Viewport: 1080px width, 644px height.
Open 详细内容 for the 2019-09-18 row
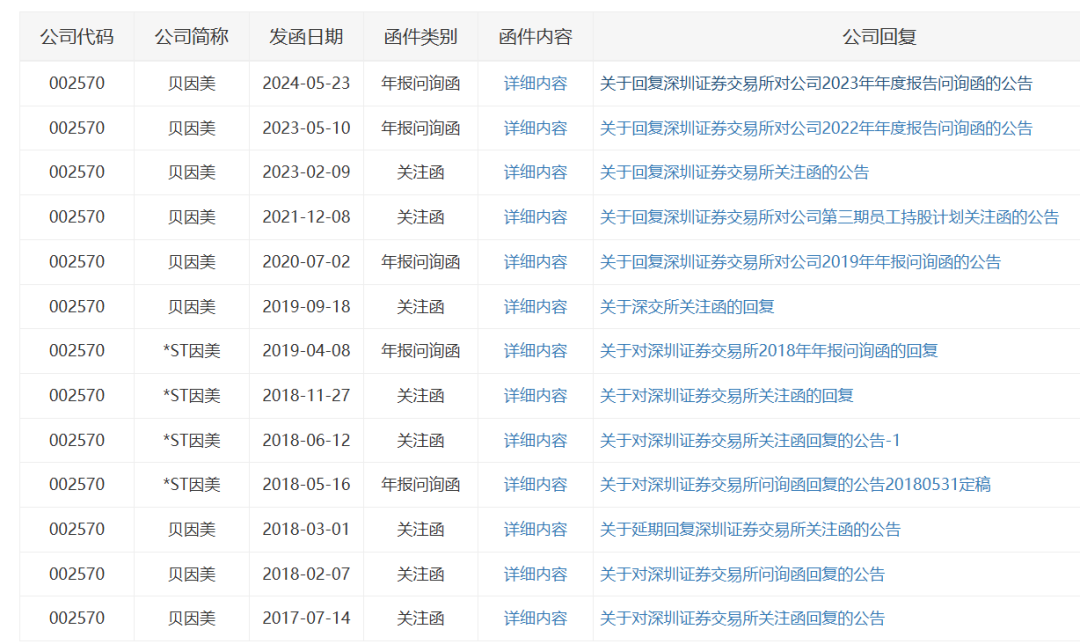click(x=535, y=307)
